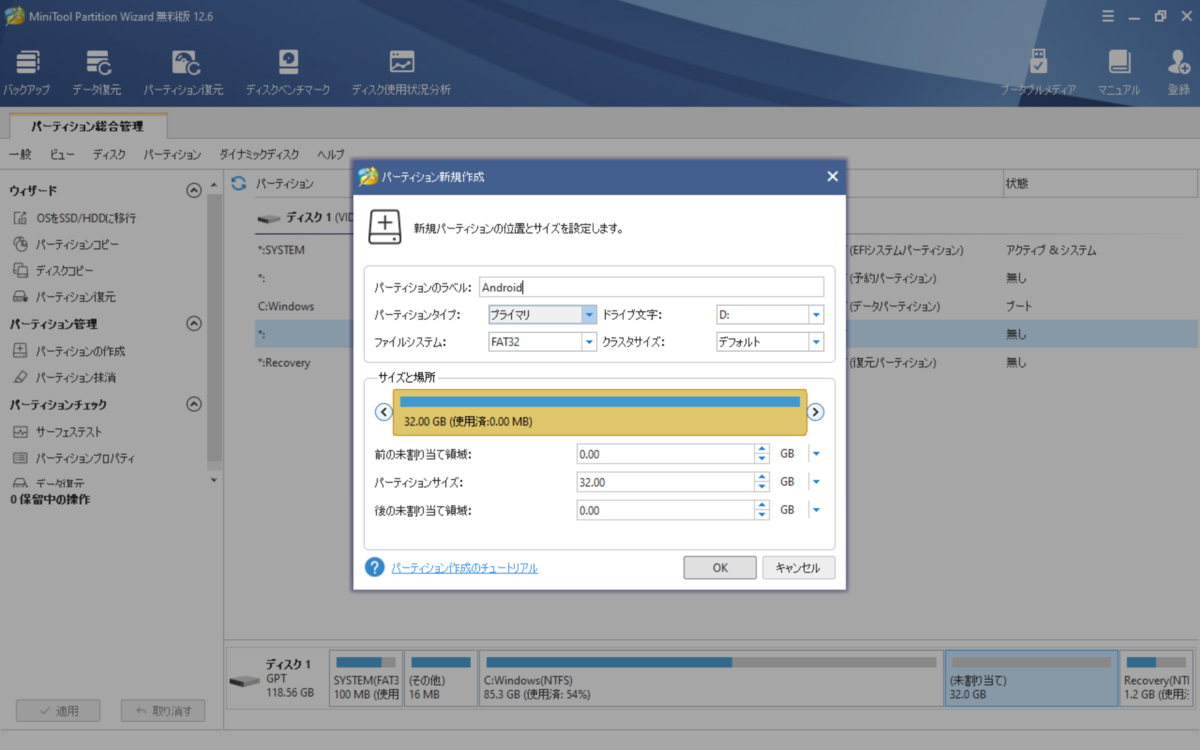
Task: Click right arrow beside partition size bar
Action: click(815, 412)
